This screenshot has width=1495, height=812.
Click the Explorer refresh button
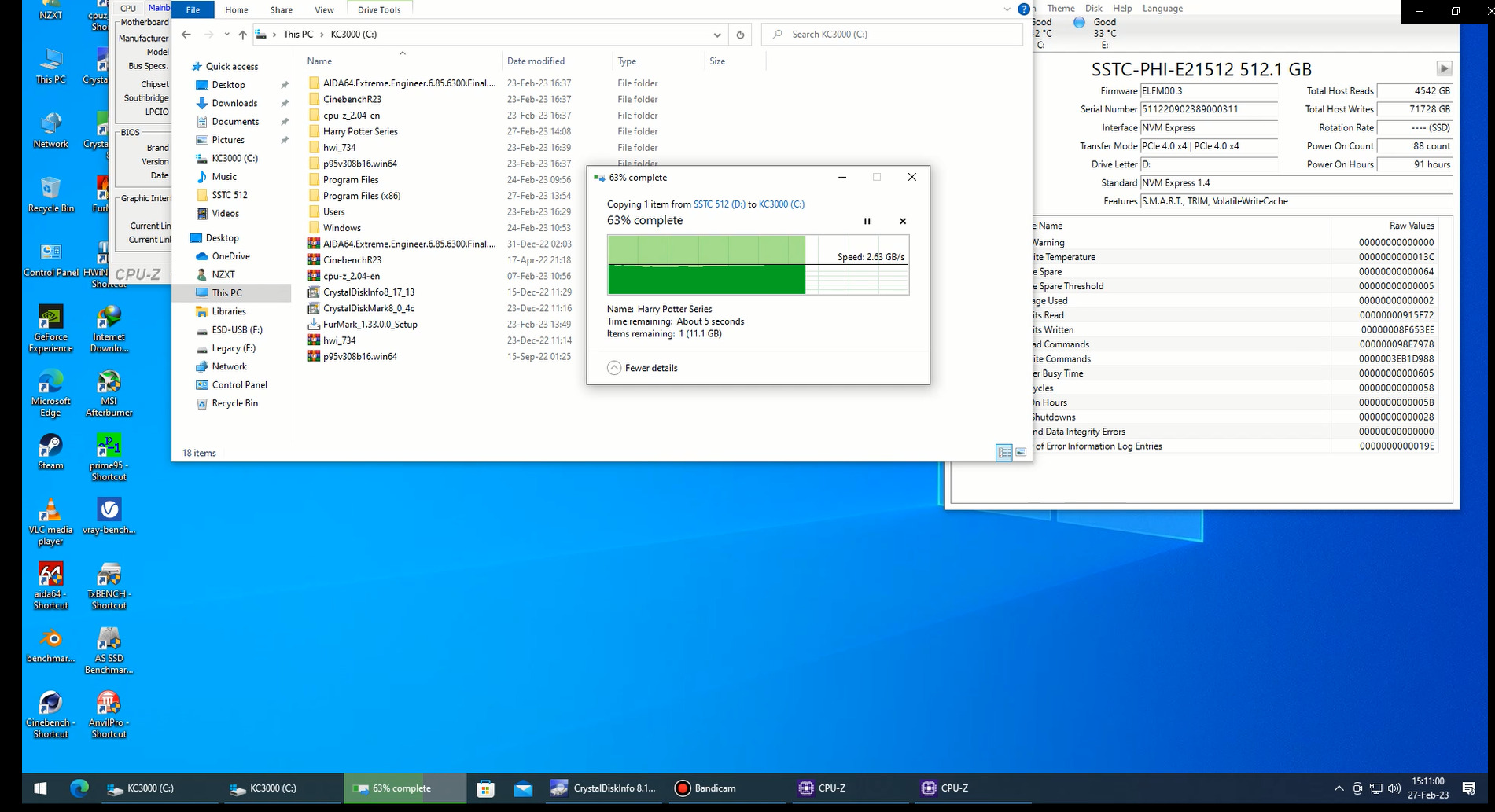coord(740,35)
